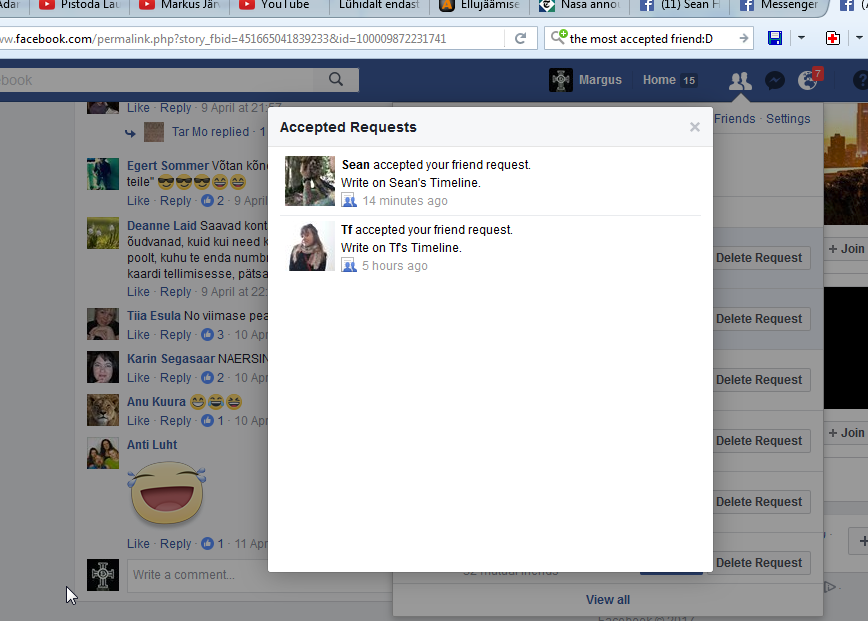The height and width of the screenshot is (621, 868).
Task: Click Tf name link in notification
Action: point(347,229)
